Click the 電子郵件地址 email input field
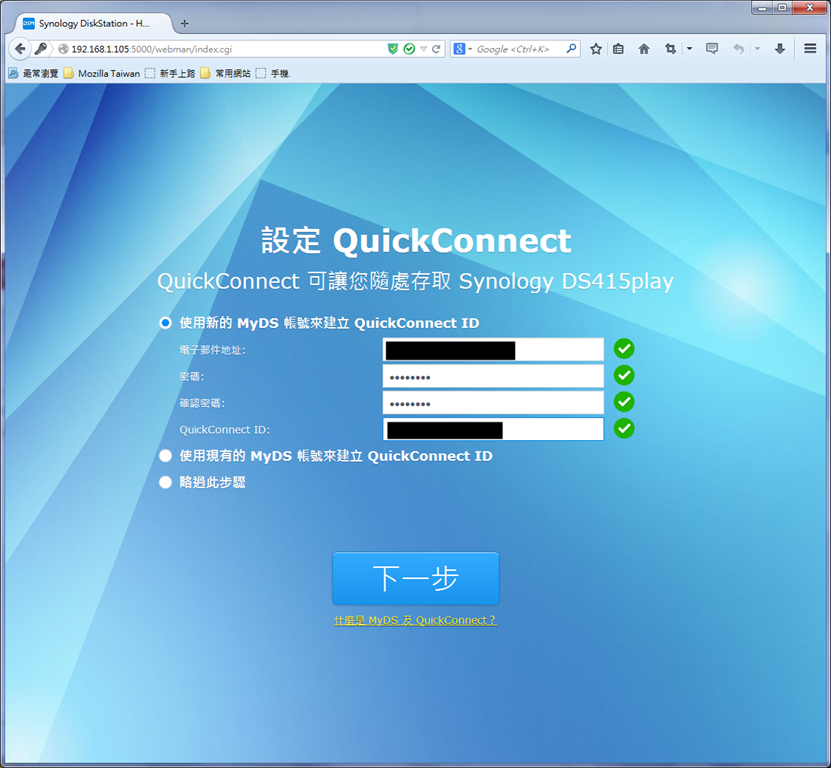831x768 pixels. pos(493,350)
